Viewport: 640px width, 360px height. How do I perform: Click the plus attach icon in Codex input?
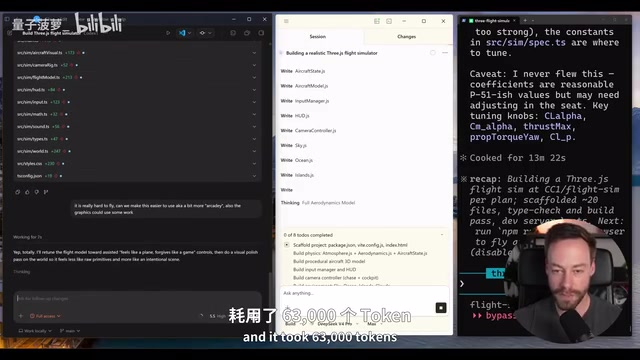(20, 316)
